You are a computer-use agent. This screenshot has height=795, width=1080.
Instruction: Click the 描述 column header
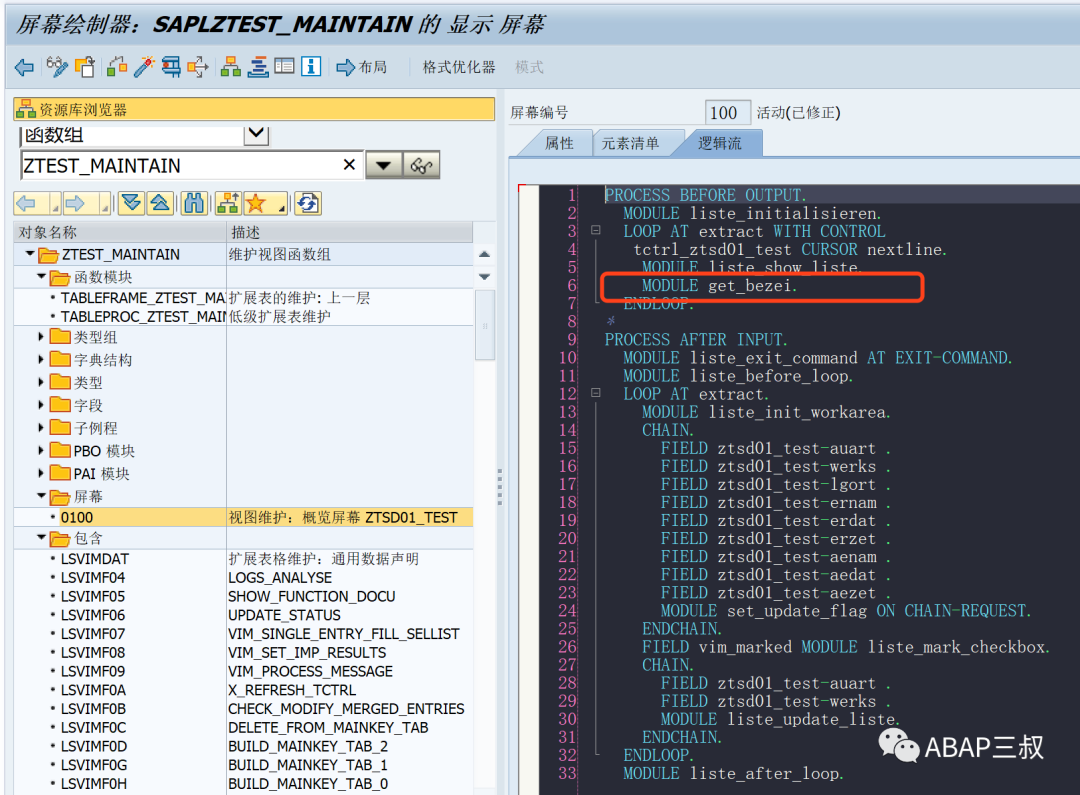[x=350, y=232]
